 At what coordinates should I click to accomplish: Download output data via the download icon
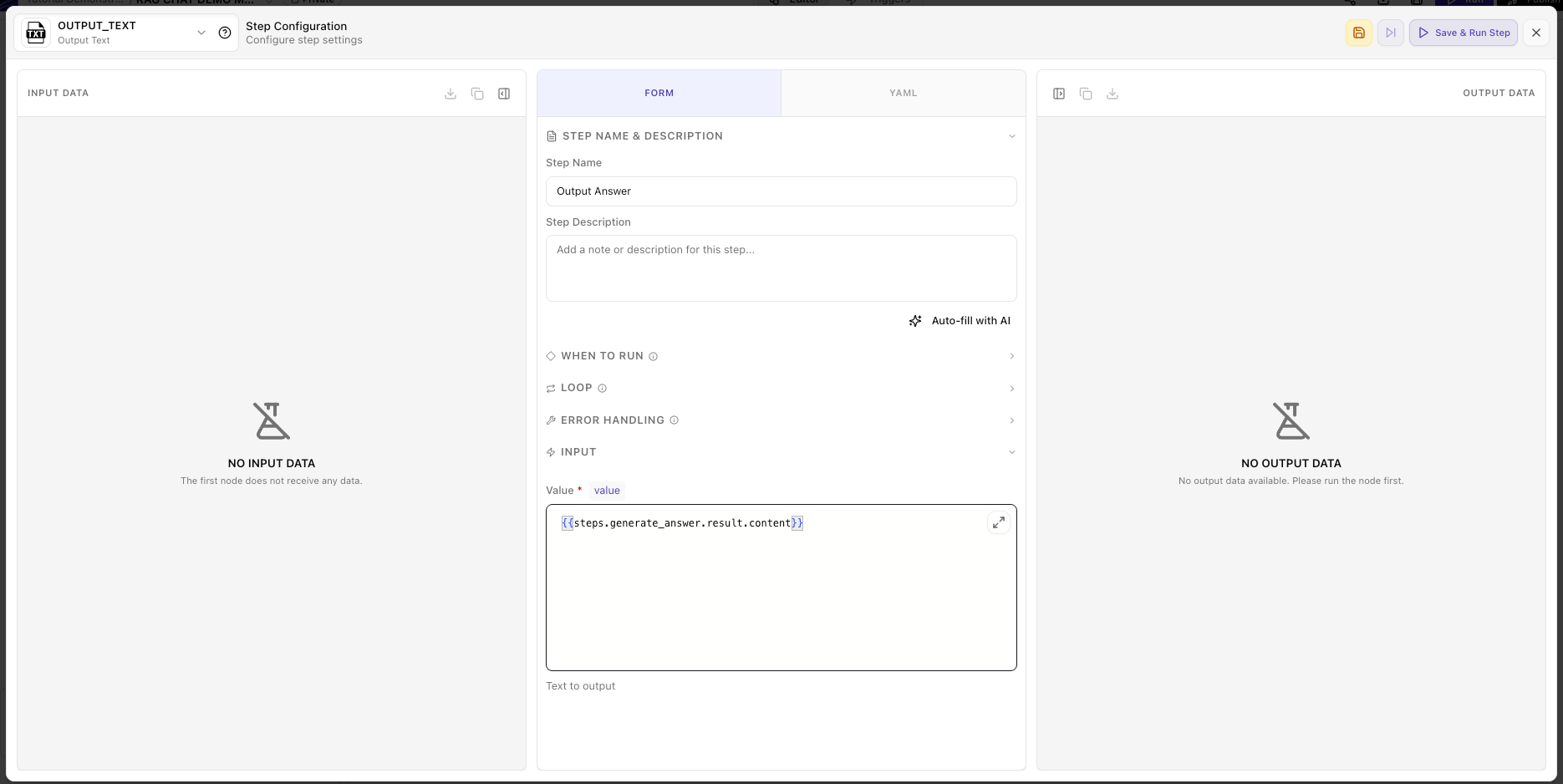tap(1112, 94)
